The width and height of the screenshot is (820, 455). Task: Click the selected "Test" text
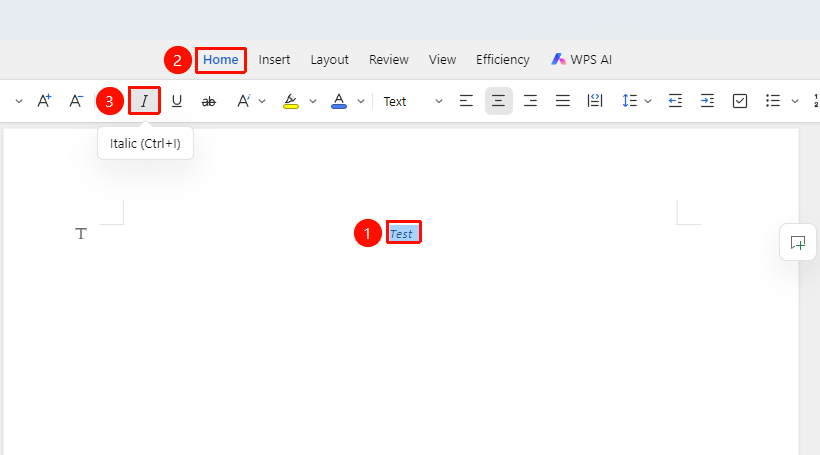click(402, 234)
